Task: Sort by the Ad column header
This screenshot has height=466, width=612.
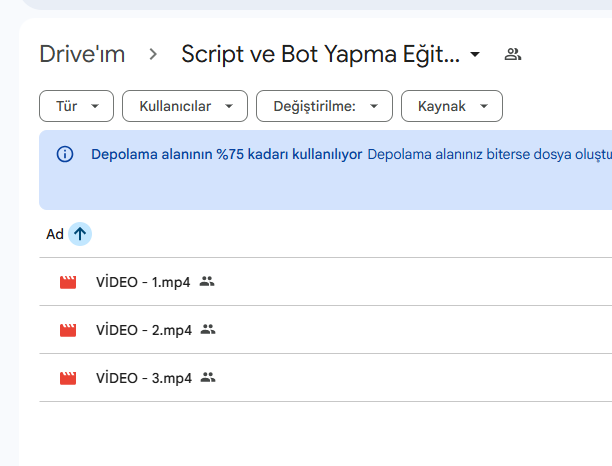Action: [55, 234]
